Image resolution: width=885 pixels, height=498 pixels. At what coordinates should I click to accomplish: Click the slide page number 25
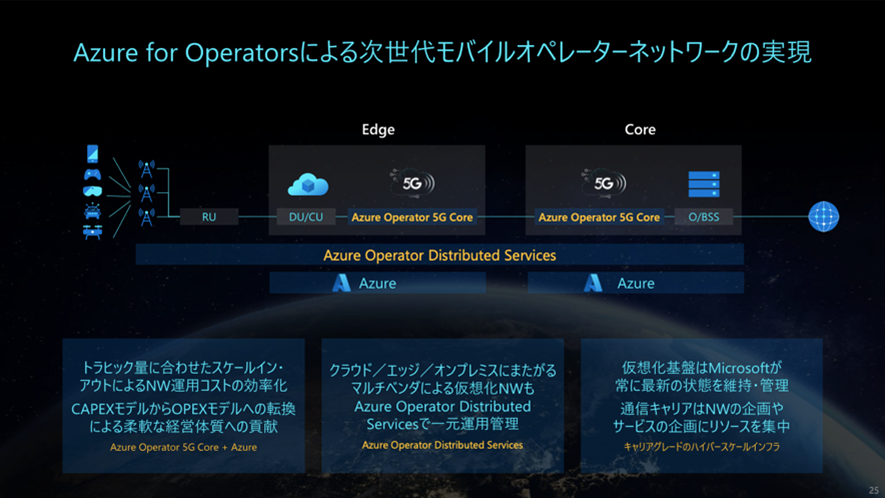[874, 490]
